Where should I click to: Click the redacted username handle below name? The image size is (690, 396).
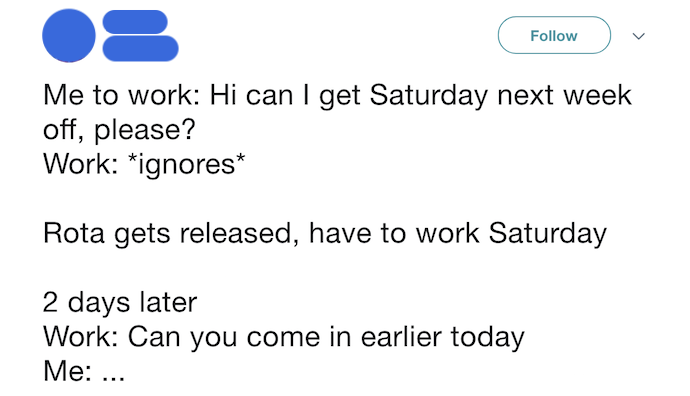click(x=140, y=48)
